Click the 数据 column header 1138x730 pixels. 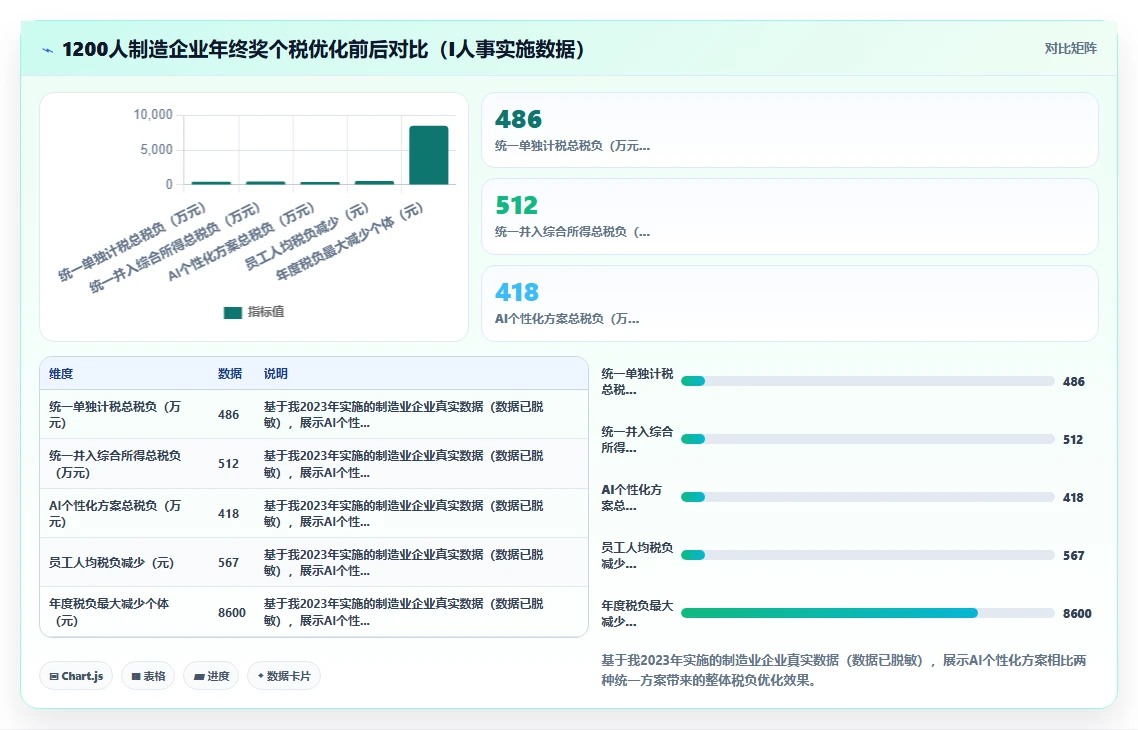(x=229, y=374)
